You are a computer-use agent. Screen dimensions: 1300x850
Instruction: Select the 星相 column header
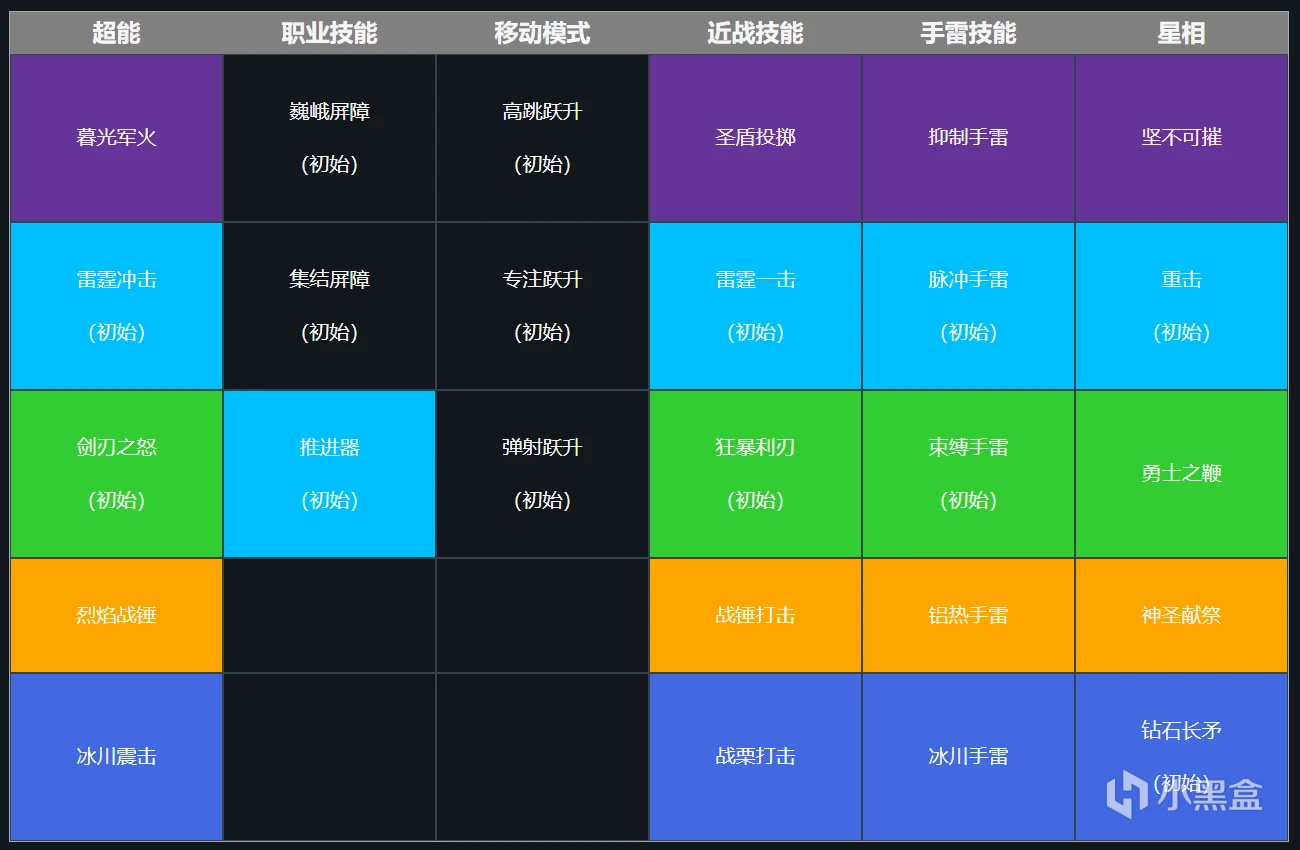pyautogui.click(x=1181, y=33)
